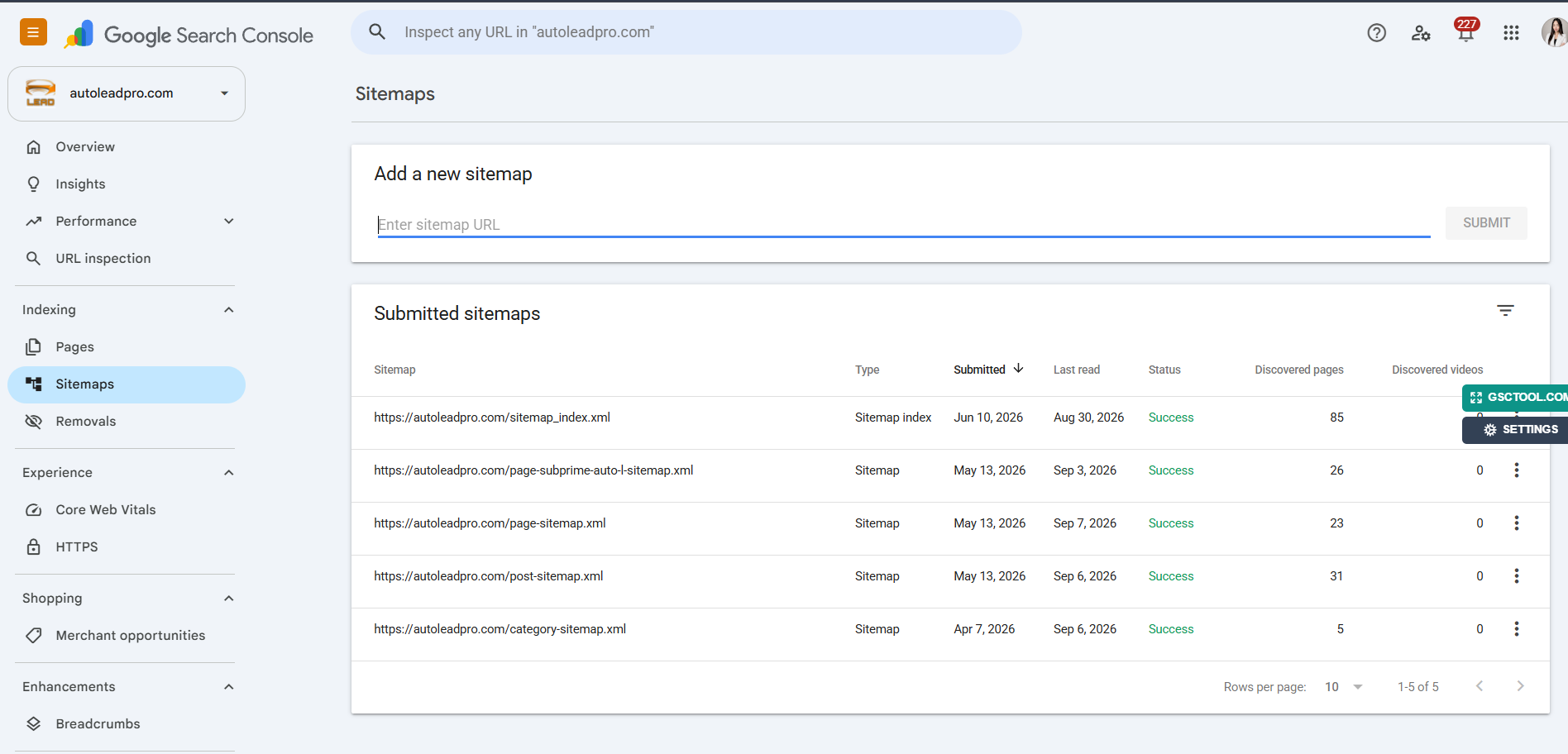Toggle the hamburger navigation menu
The height and width of the screenshot is (754, 1568).
pos(33,32)
